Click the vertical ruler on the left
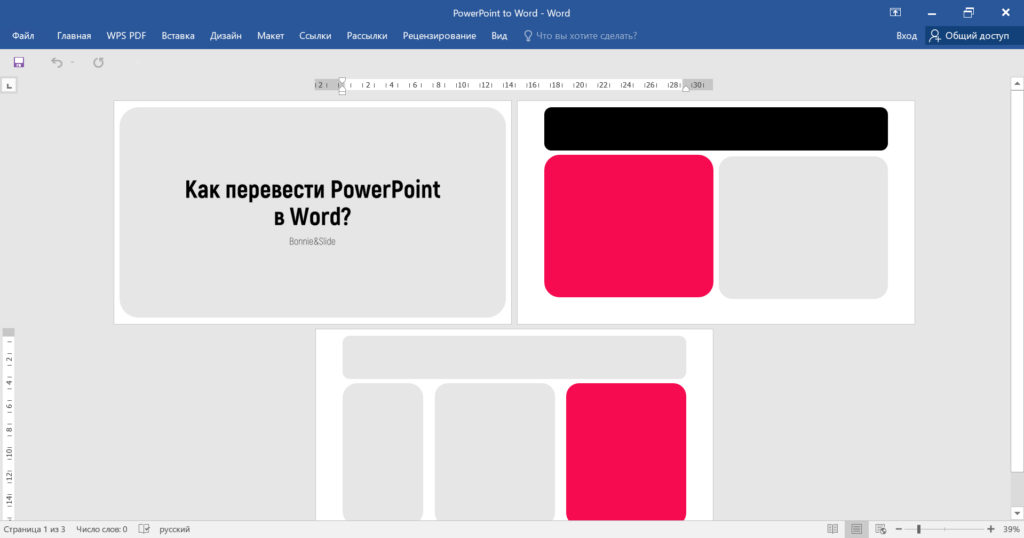 (x=9, y=424)
